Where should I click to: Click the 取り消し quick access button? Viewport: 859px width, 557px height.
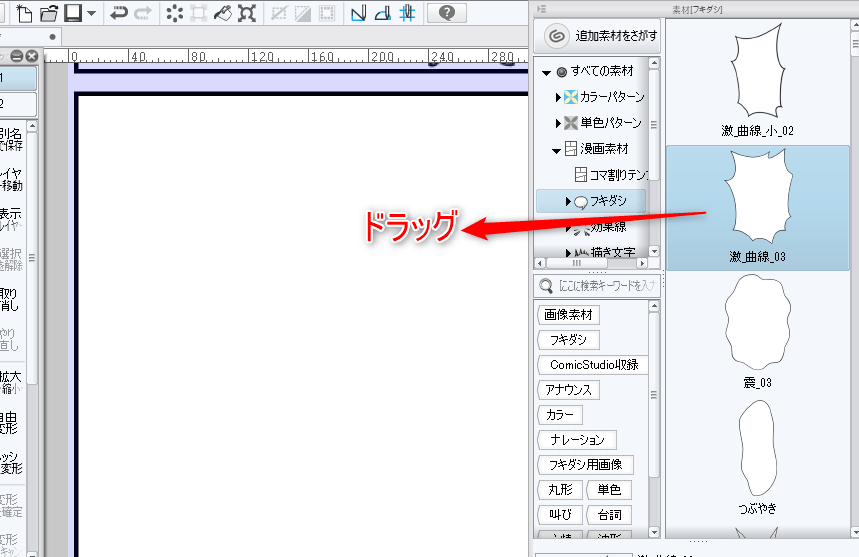coord(12,300)
